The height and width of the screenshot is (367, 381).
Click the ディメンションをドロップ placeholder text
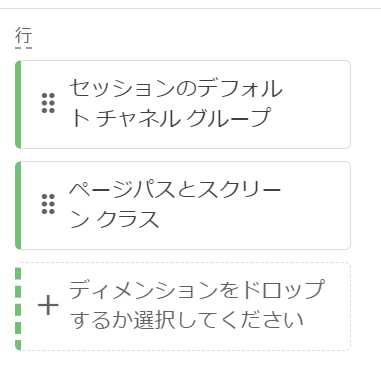pyautogui.click(x=197, y=289)
